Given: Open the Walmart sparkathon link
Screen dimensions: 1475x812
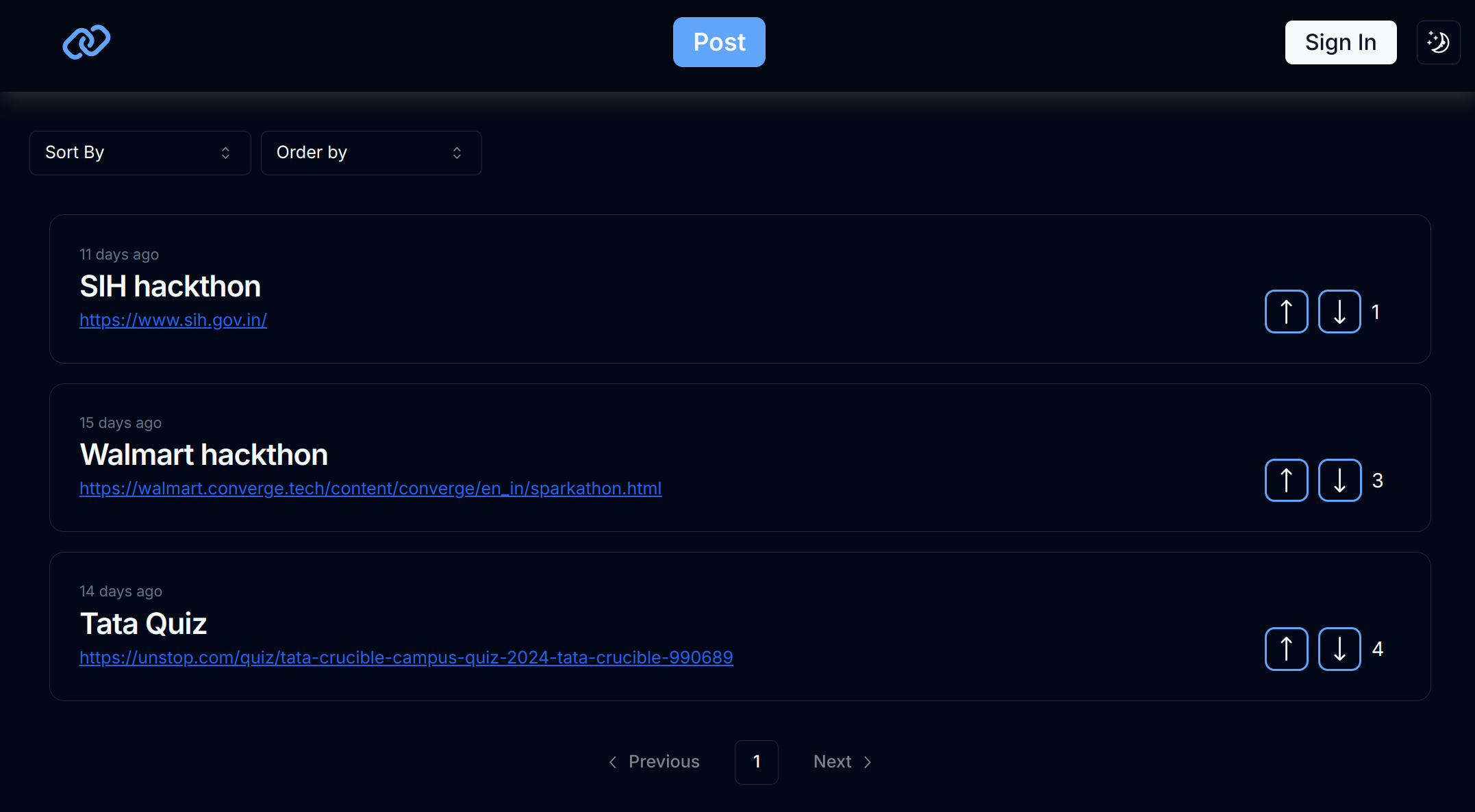Looking at the screenshot, I should point(370,488).
